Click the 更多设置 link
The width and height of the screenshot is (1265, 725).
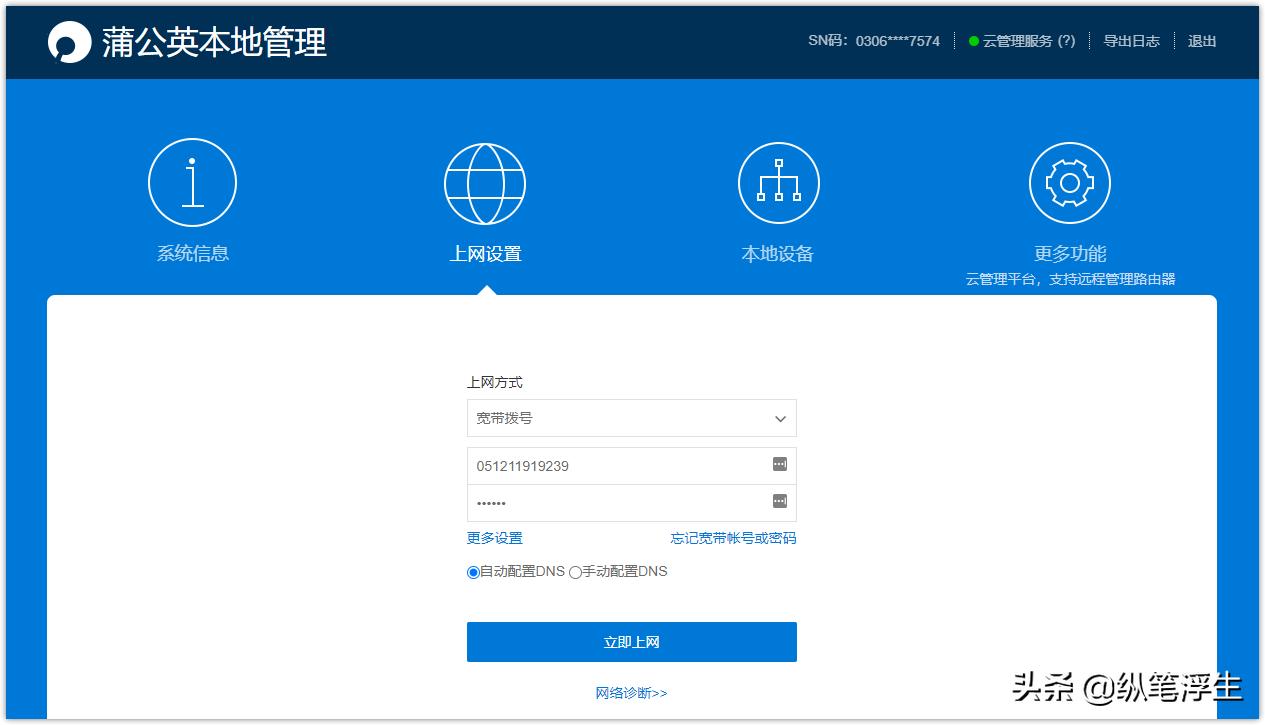tap(492, 538)
